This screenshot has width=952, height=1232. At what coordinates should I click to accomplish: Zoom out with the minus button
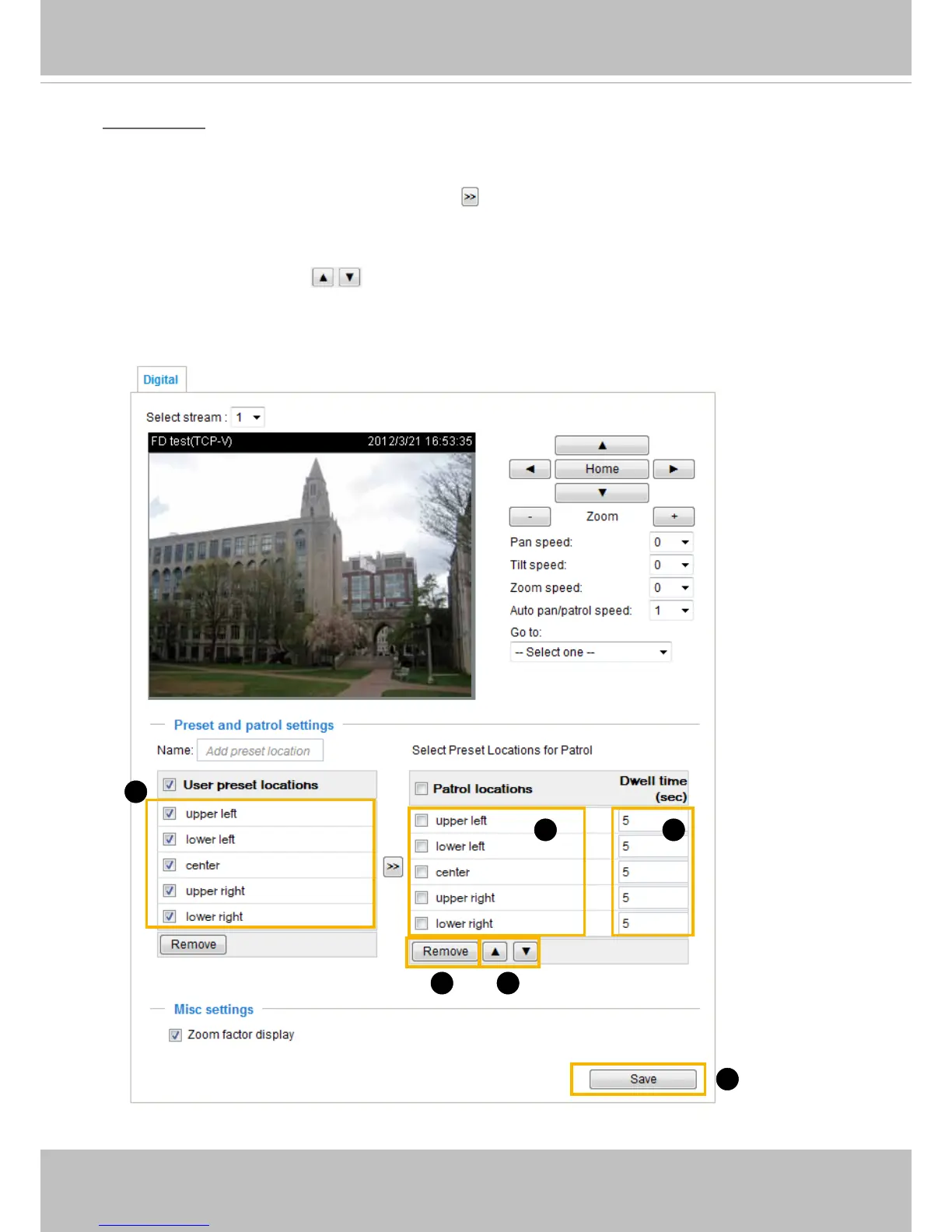coord(530,516)
